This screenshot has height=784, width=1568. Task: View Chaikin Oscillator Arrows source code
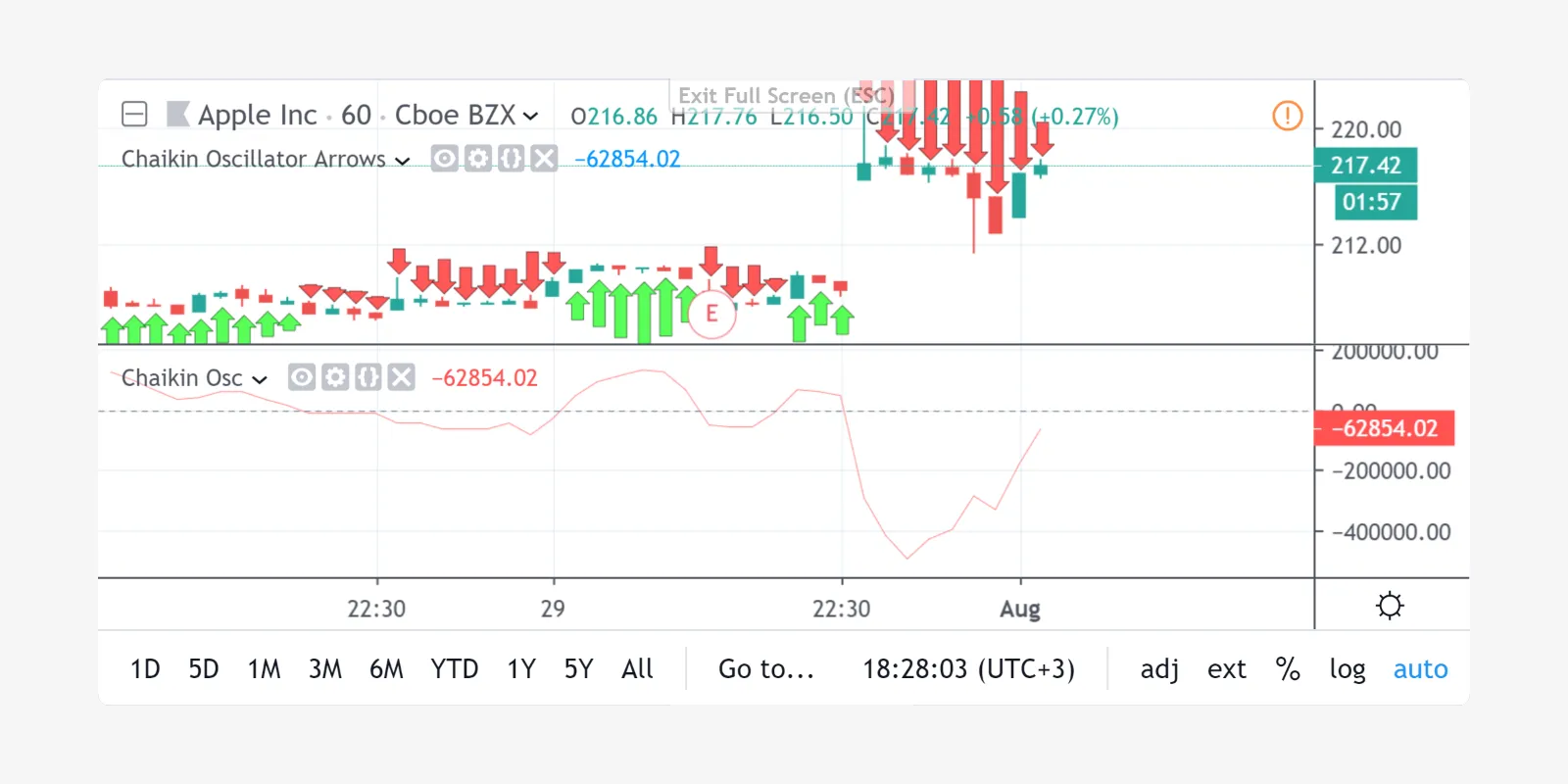coord(511,159)
